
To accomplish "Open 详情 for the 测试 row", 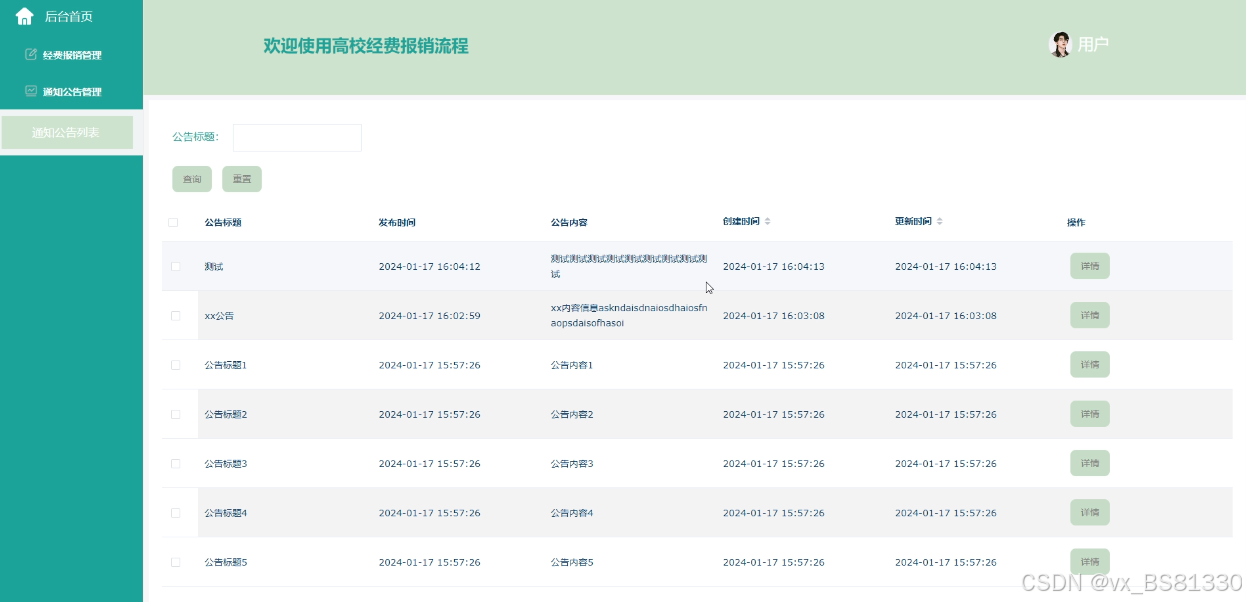I will coord(1090,266).
